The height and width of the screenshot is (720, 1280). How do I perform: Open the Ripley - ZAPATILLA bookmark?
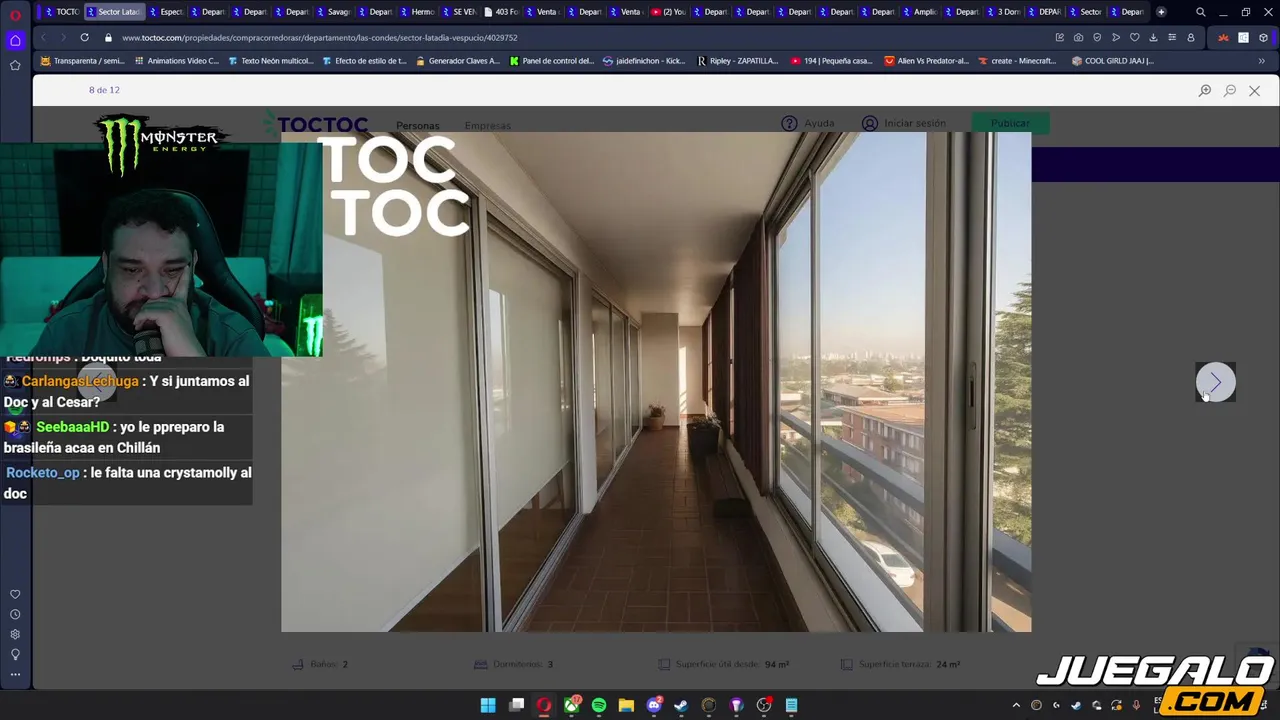738,61
